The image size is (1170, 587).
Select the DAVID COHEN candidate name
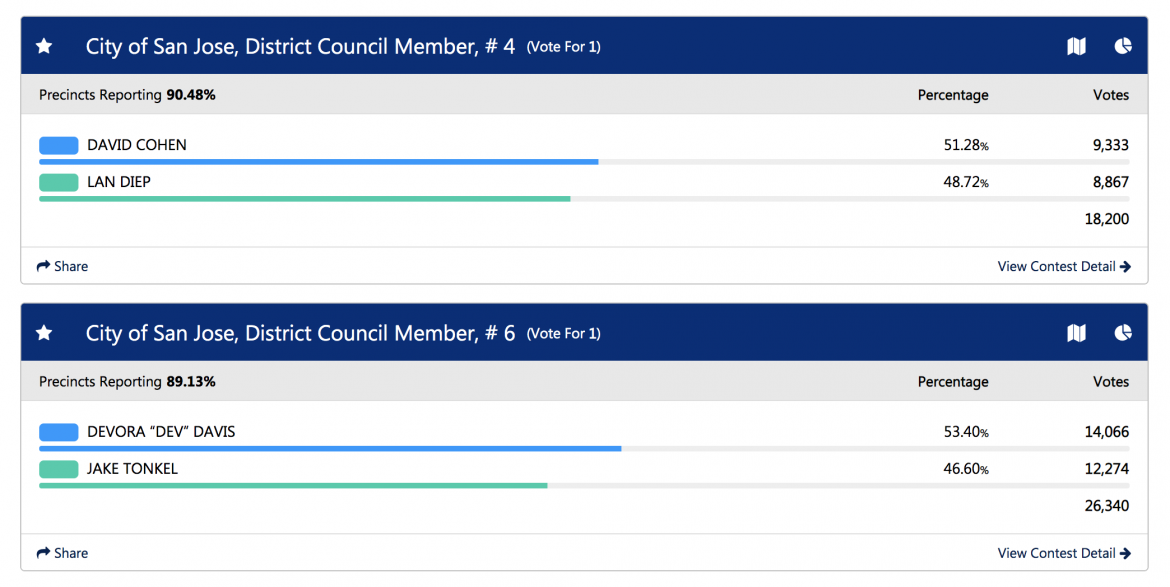137,145
